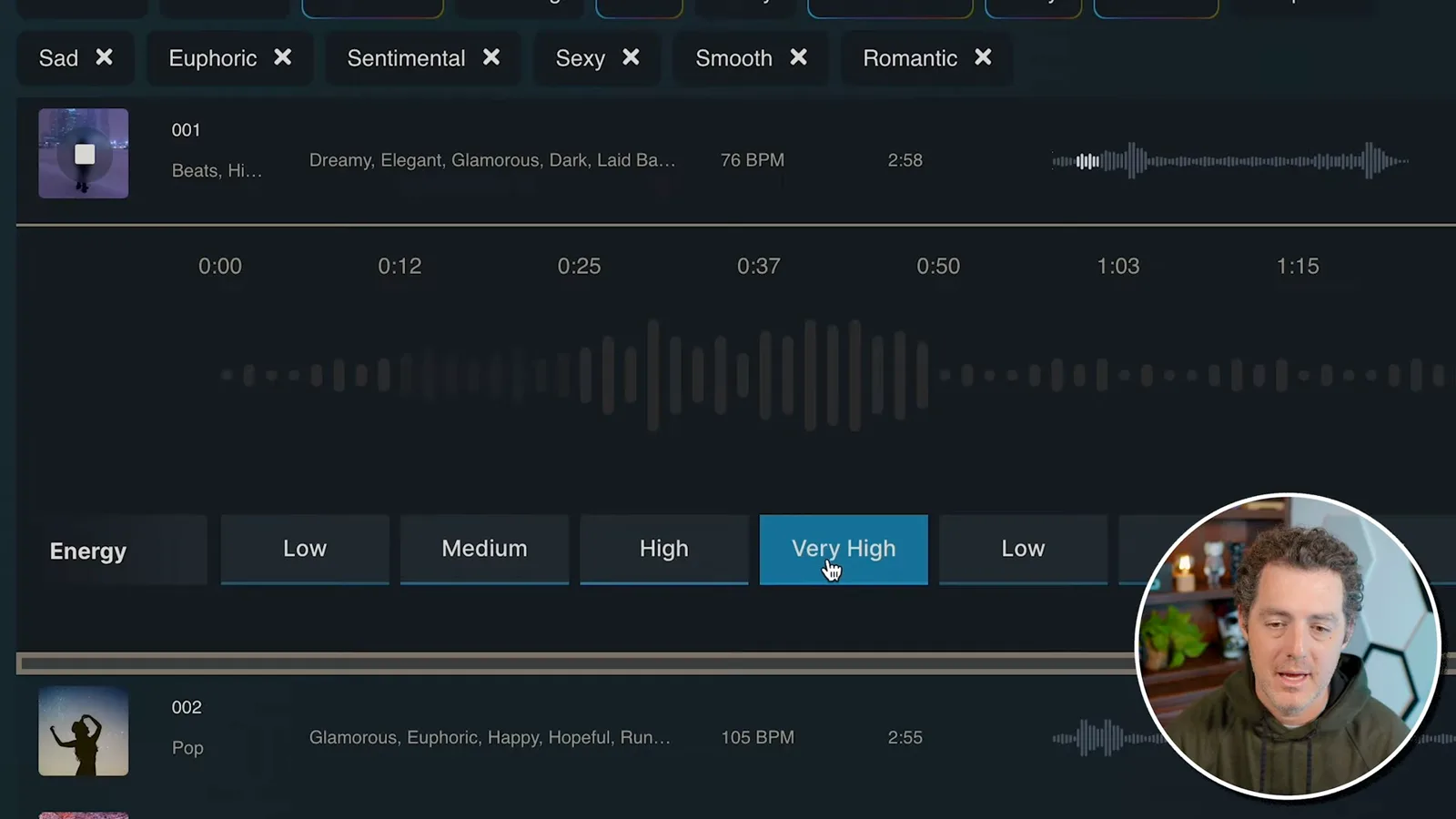Remove the Smooth mood filter
This screenshot has width=1456, height=819.
tap(798, 57)
